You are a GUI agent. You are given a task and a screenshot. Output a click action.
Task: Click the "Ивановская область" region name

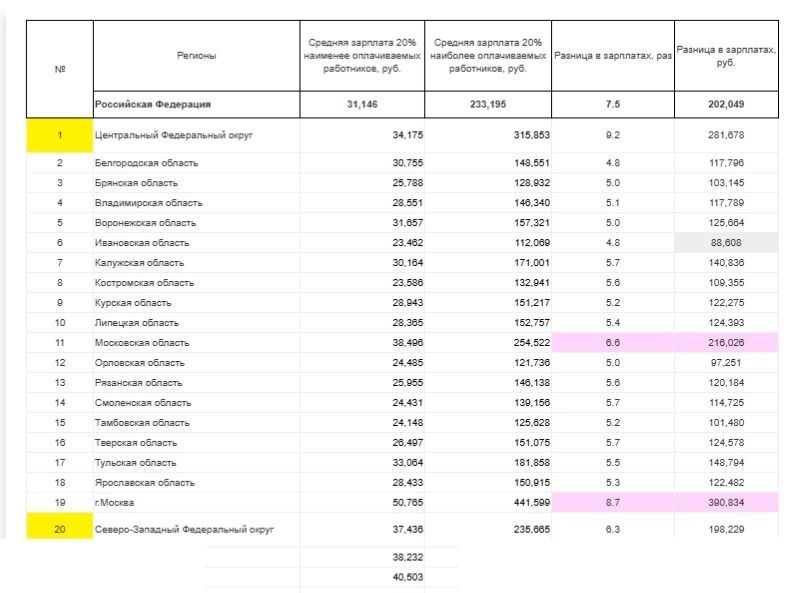140,242
